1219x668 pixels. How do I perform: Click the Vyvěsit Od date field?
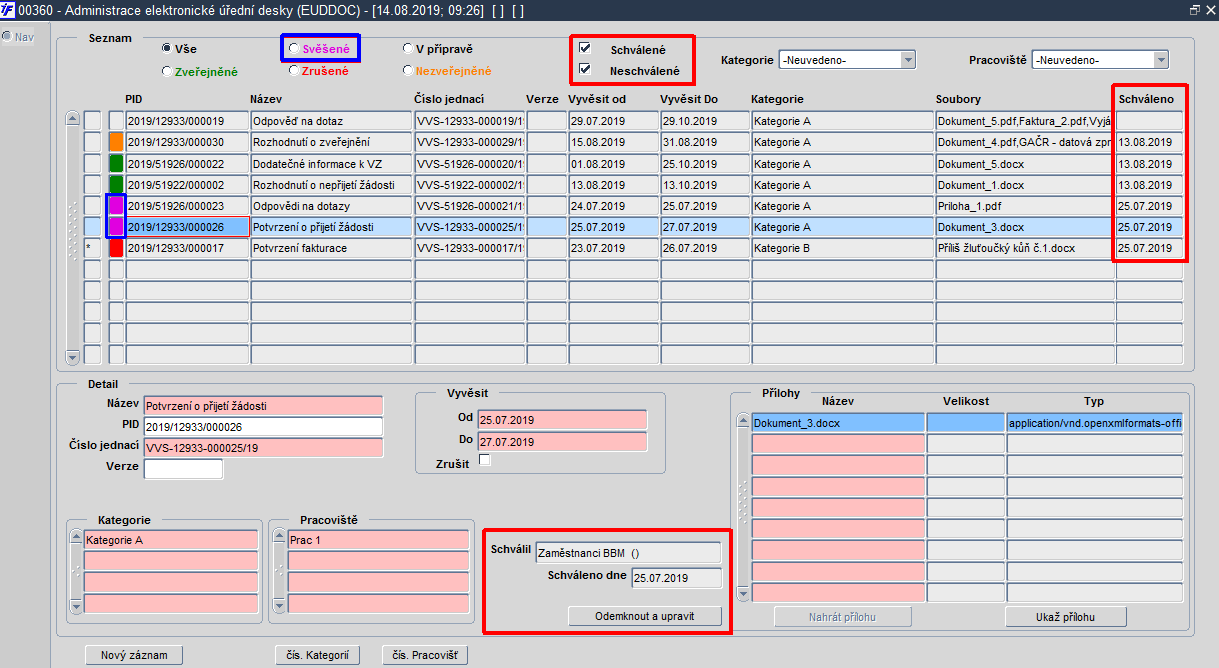point(563,420)
